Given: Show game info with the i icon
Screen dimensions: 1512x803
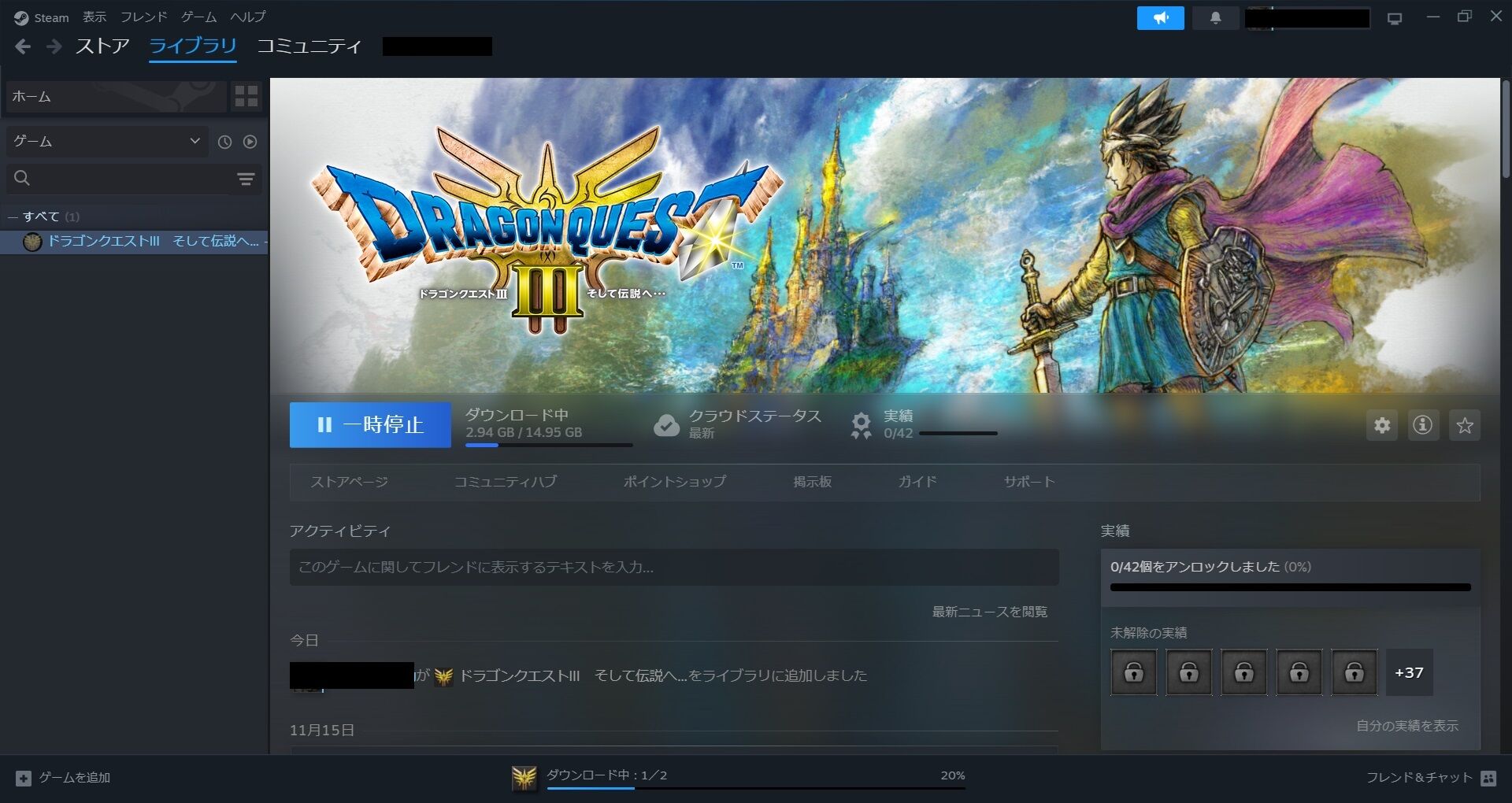Looking at the screenshot, I should (1422, 425).
